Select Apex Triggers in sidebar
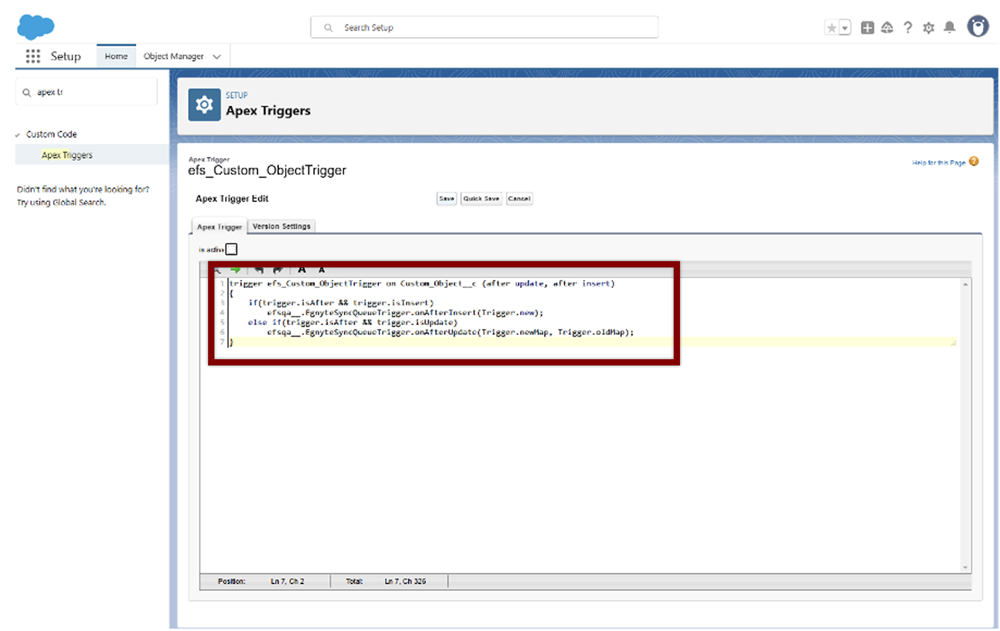 coord(67,155)
